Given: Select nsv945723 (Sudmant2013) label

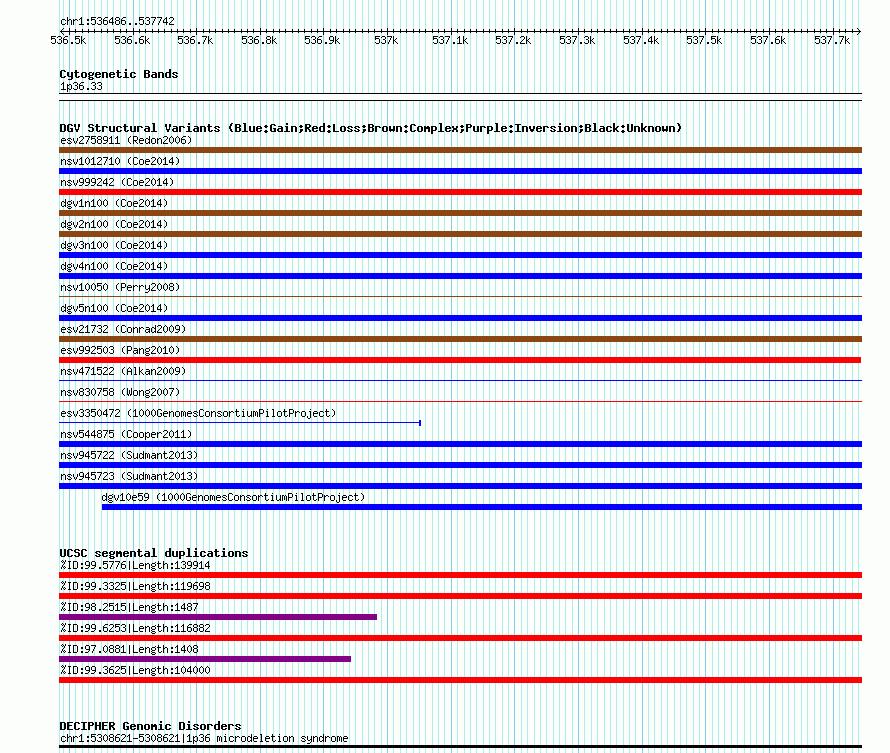Looking at the screenshot, I should [129, 476].
